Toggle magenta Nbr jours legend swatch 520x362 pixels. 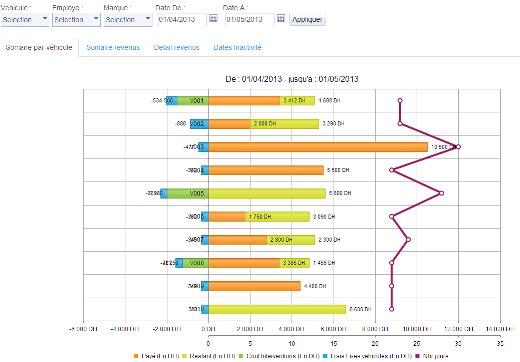point(418,356)
